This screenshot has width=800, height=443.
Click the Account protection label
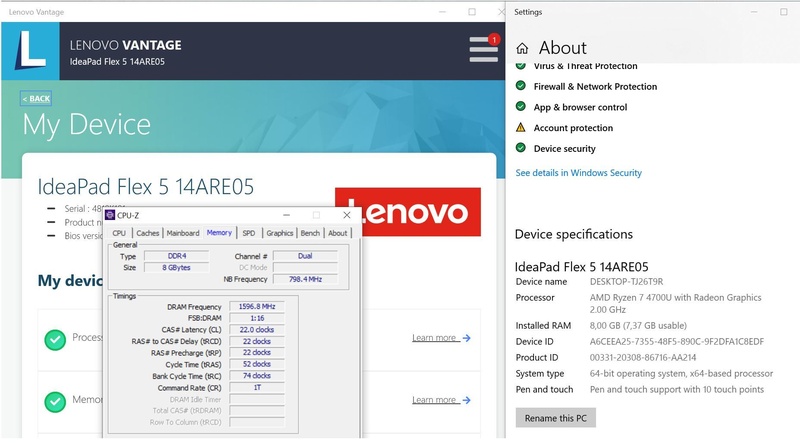coord(573,128)
